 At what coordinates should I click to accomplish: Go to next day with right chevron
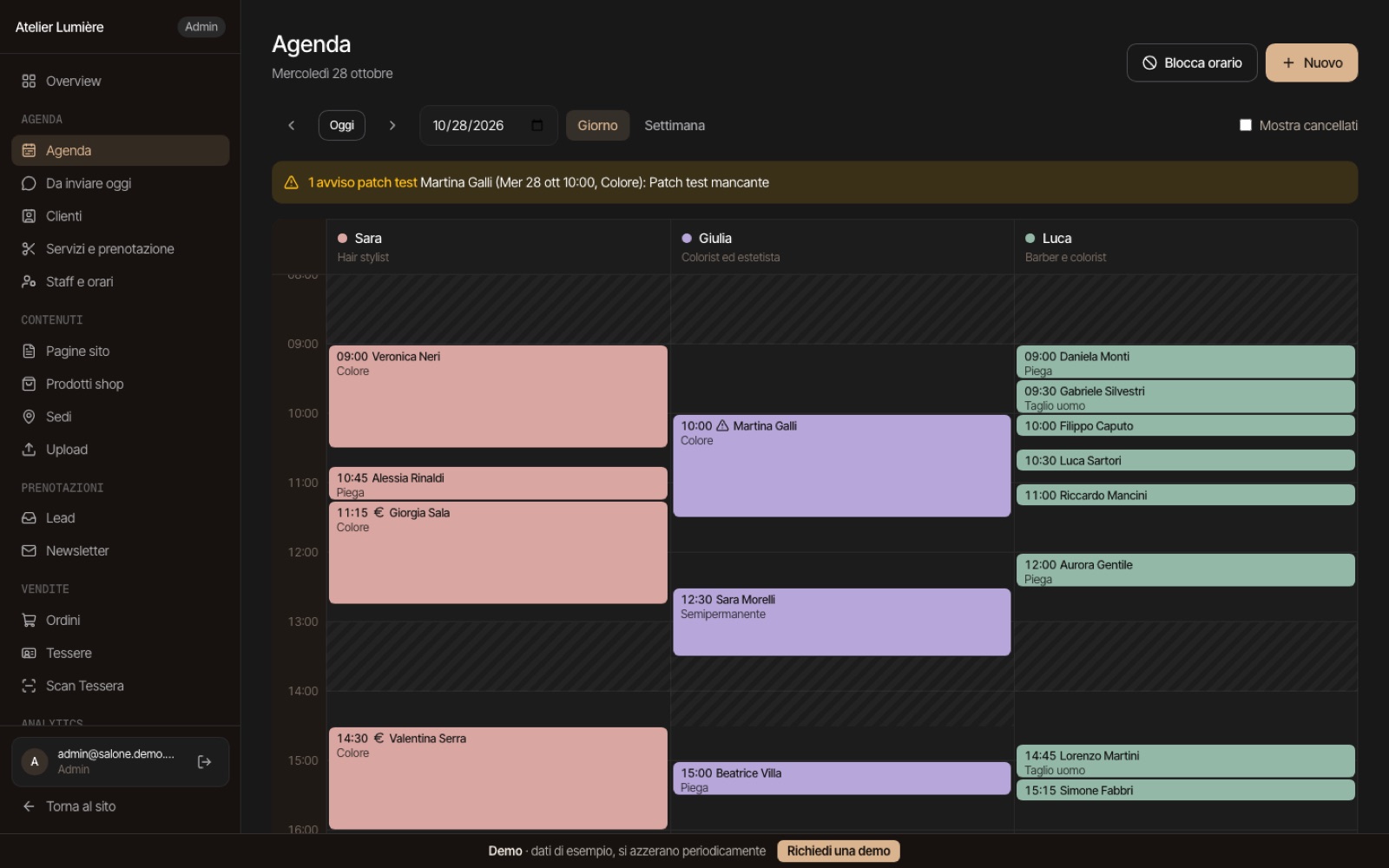[392, 126]
